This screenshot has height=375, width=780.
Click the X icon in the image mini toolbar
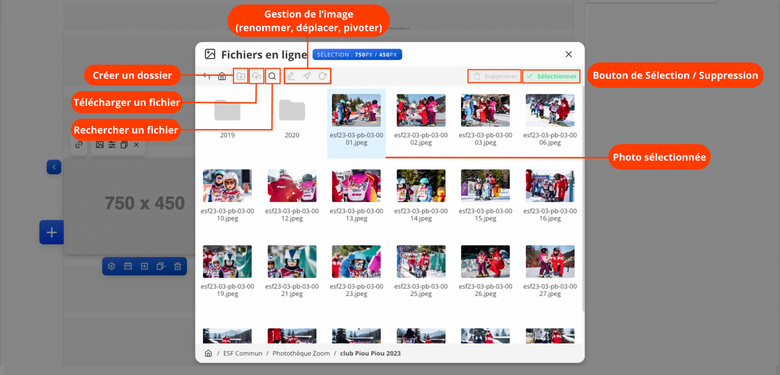pos(136,145)
